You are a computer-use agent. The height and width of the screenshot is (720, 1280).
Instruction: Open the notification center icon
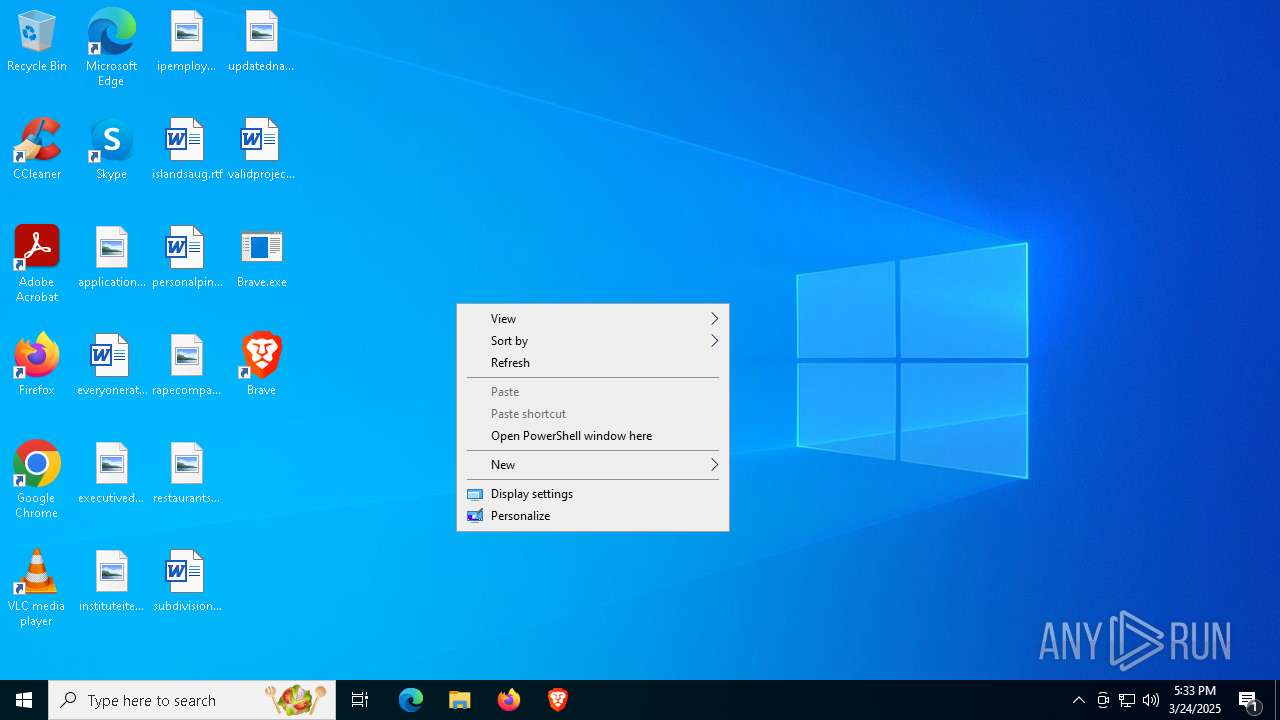coord(1249,700)
